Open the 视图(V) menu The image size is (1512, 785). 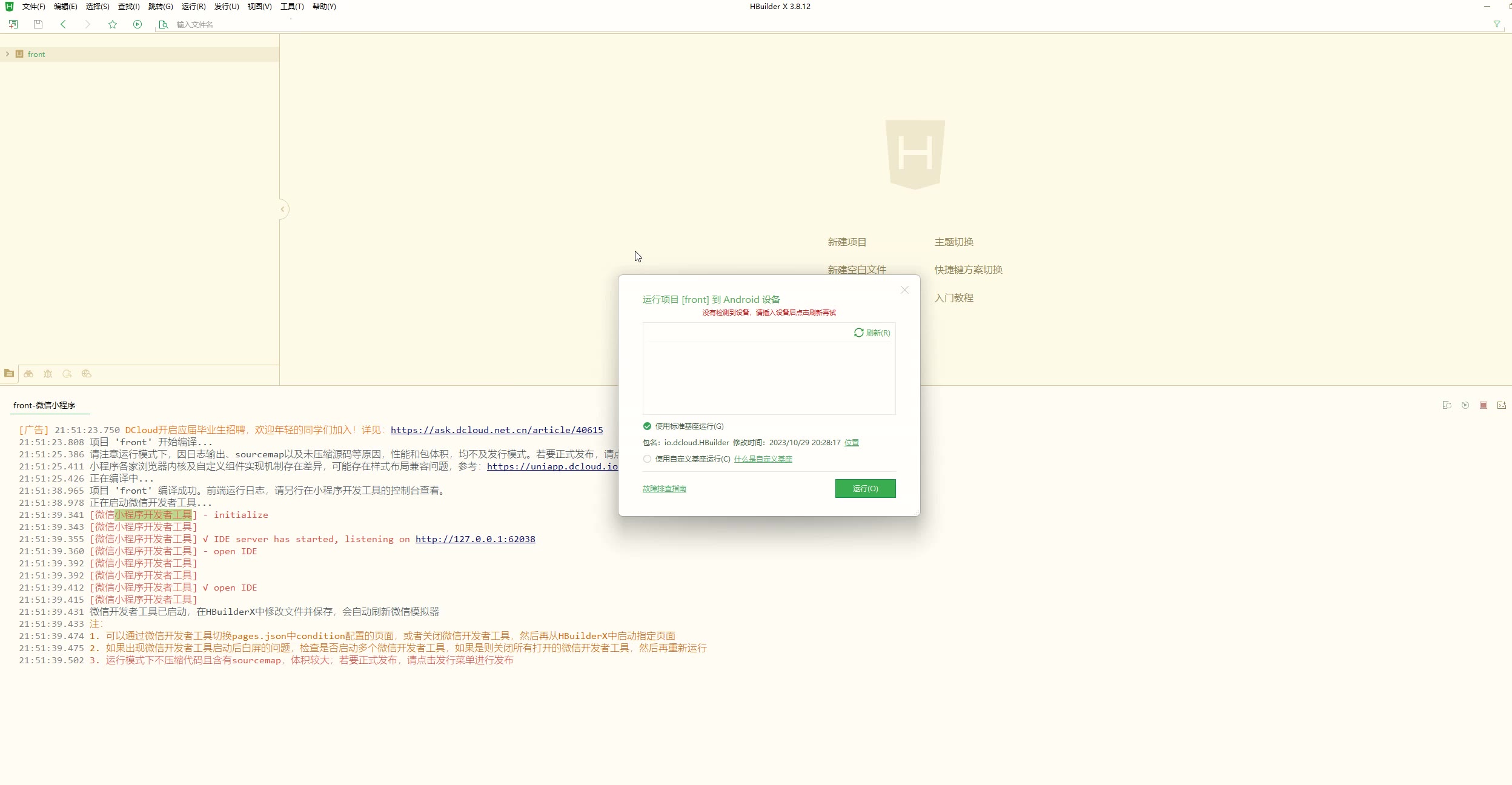(x=259, y=6)
